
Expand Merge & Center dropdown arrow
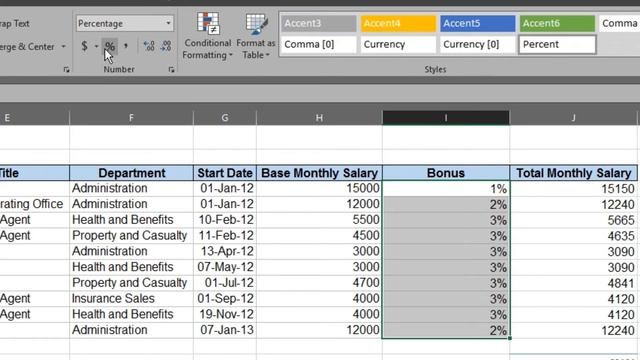[x=63, y=47]
